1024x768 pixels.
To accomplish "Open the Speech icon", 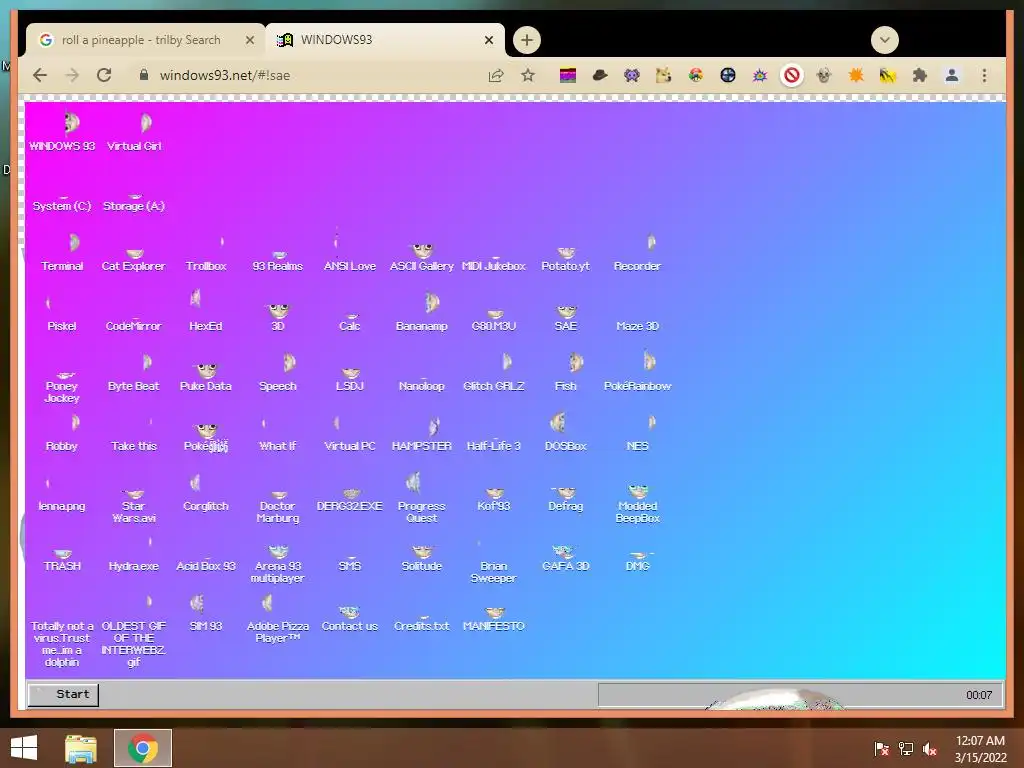I will coord(278,373).
